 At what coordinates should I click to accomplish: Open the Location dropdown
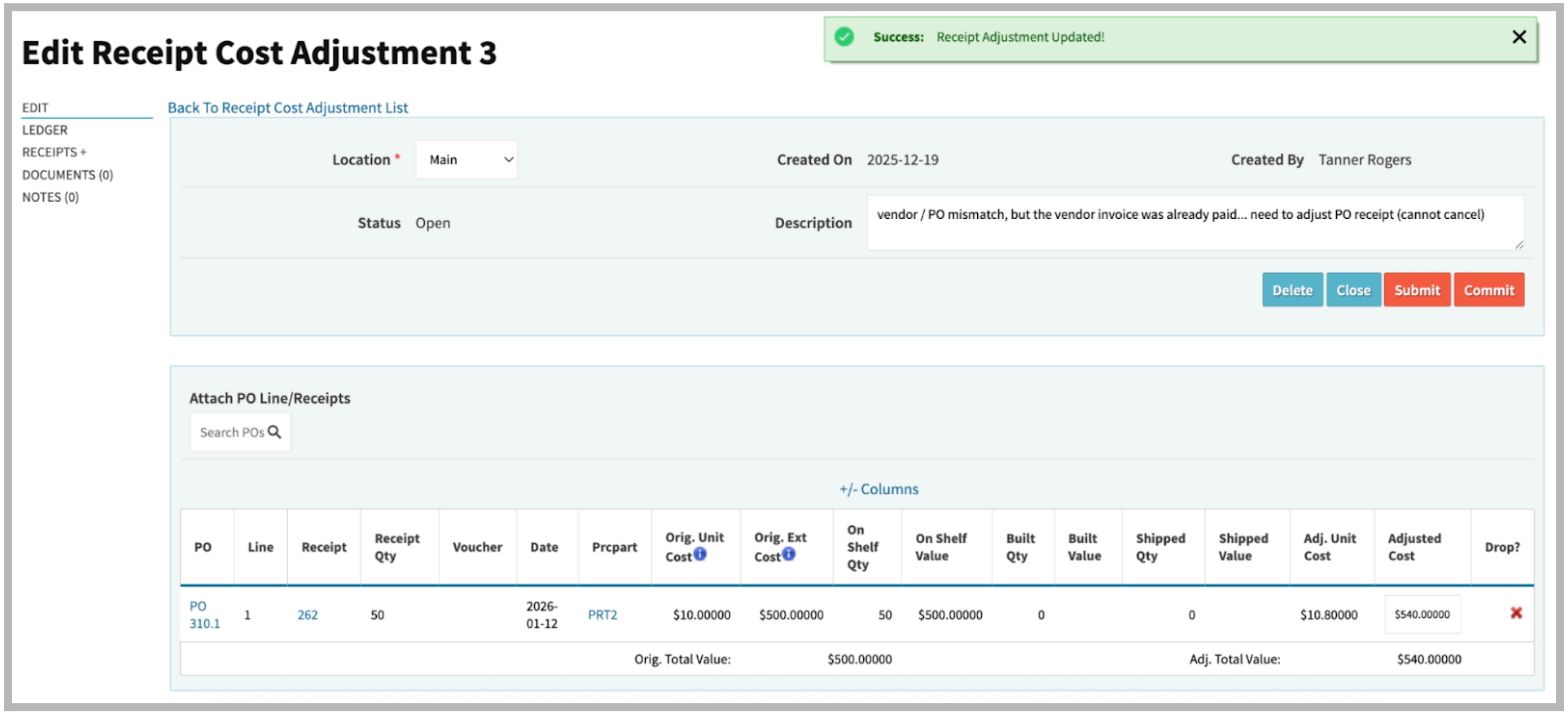point(466,160)
